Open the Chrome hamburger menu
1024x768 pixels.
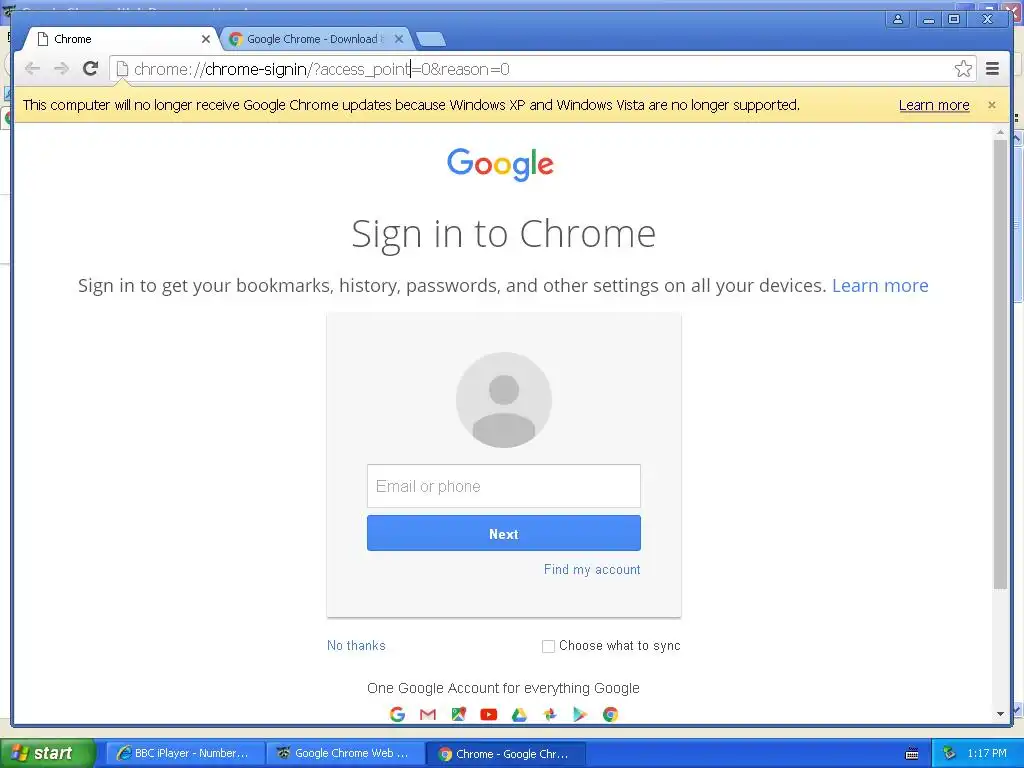point(993,69)
